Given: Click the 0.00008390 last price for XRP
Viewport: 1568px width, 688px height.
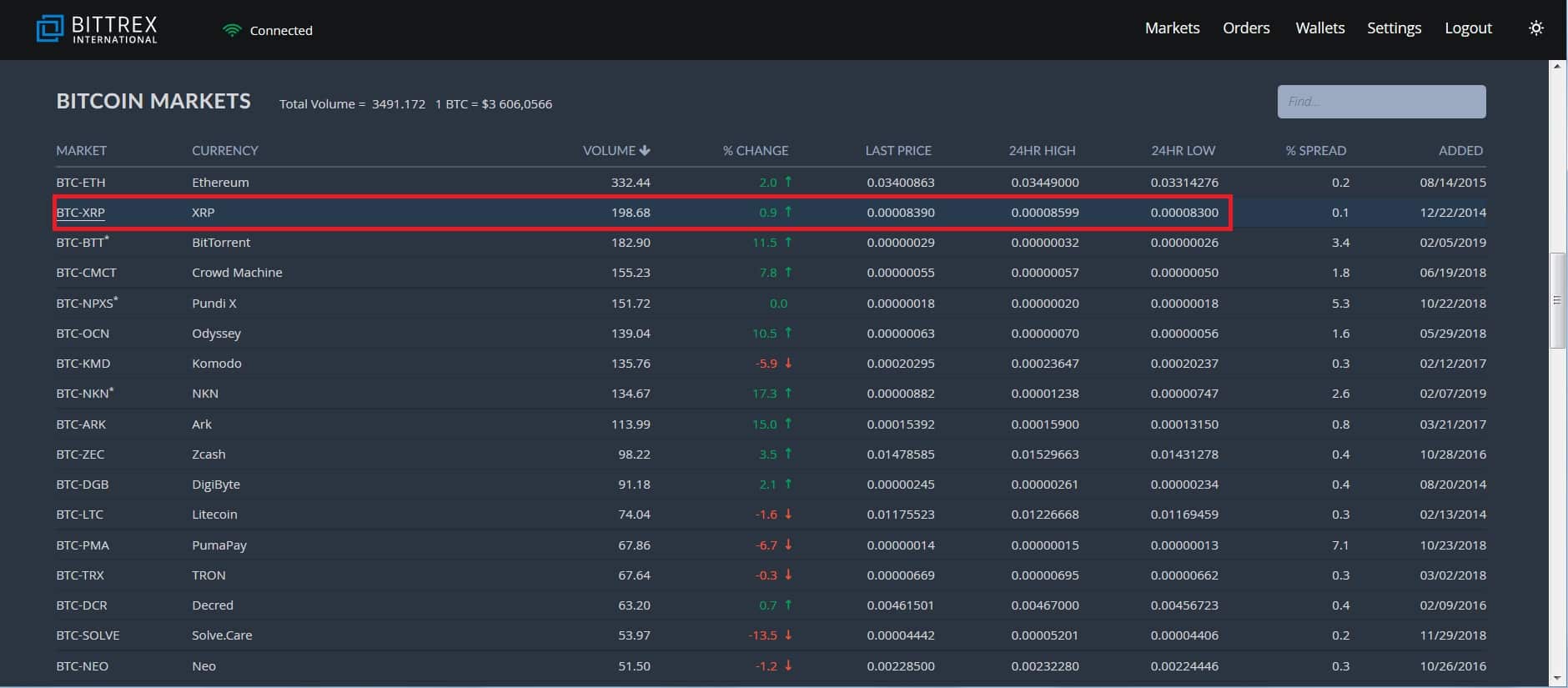Looking at the screenshot, I should 901,213.
